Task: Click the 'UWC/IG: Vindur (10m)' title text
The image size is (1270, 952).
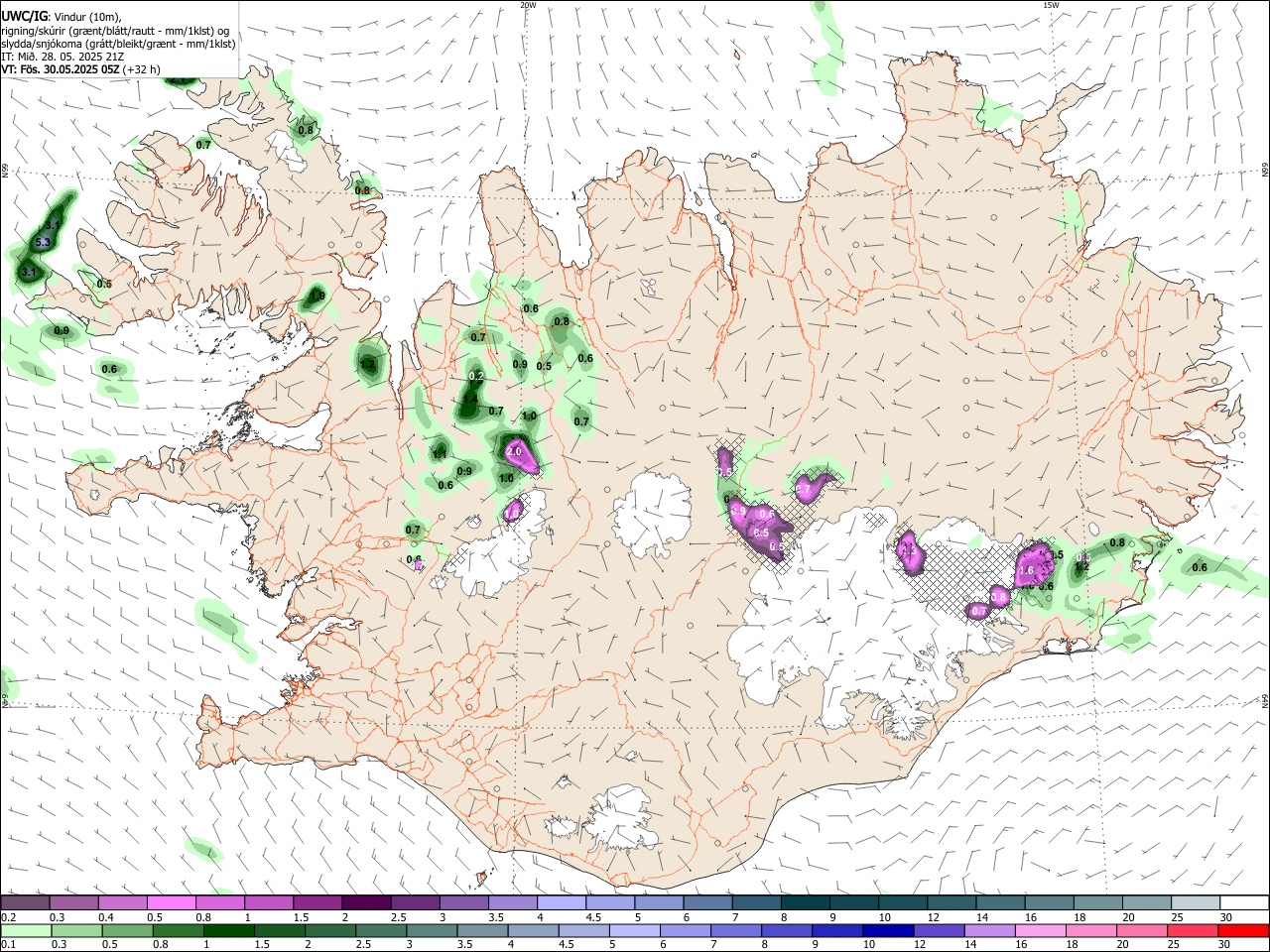Action: coord(60,17)
